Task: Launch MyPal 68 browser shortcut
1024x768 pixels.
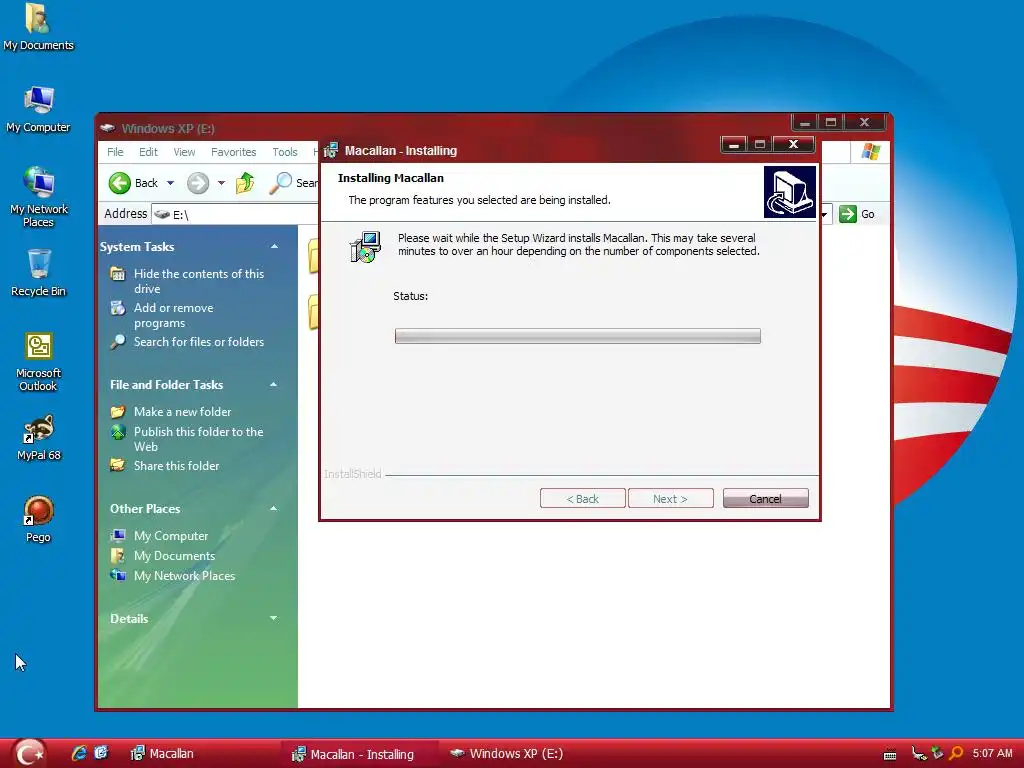Action: [39, 437]
